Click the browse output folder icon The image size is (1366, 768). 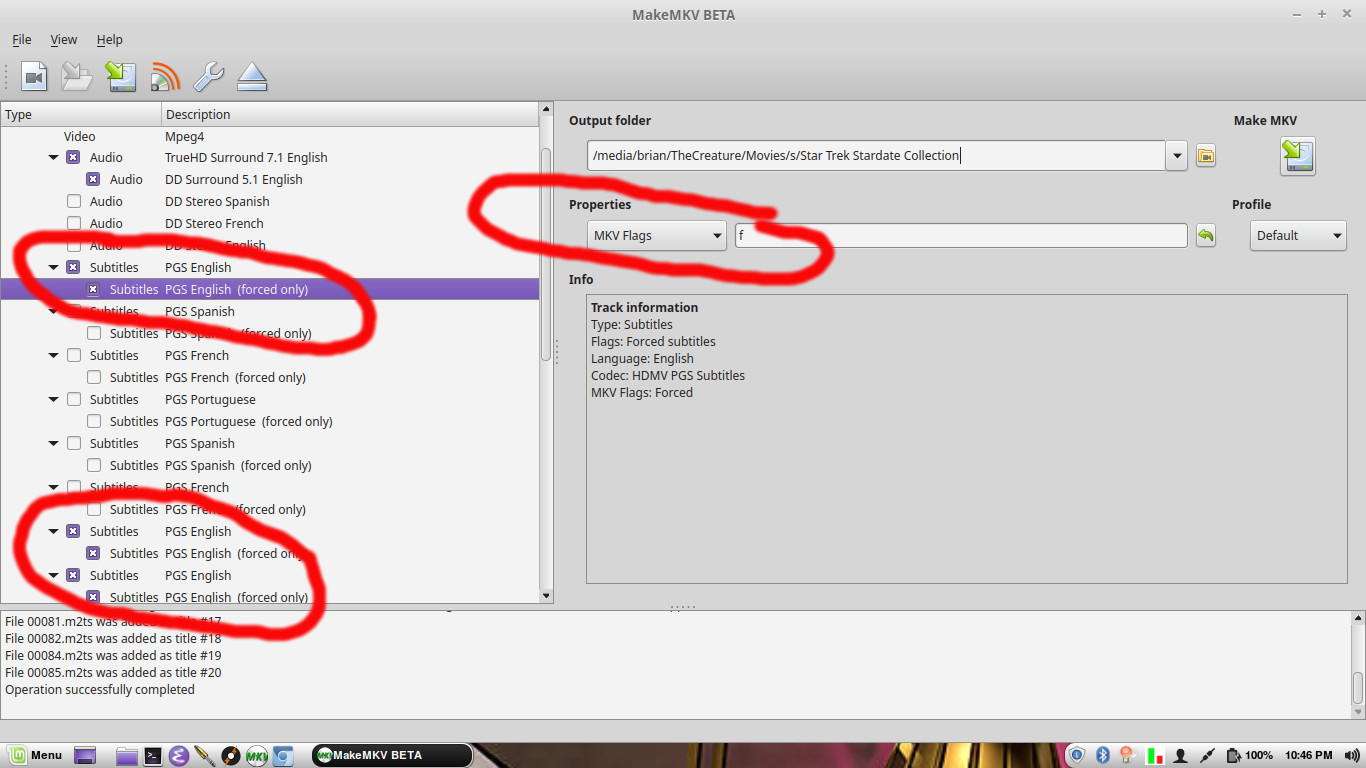tap(1206, 156)
